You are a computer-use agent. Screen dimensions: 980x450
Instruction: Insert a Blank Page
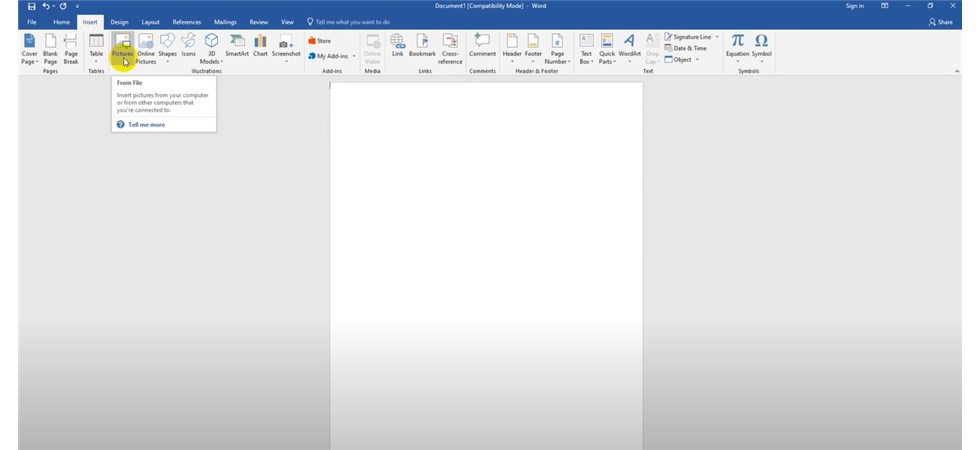coord(50,46)
